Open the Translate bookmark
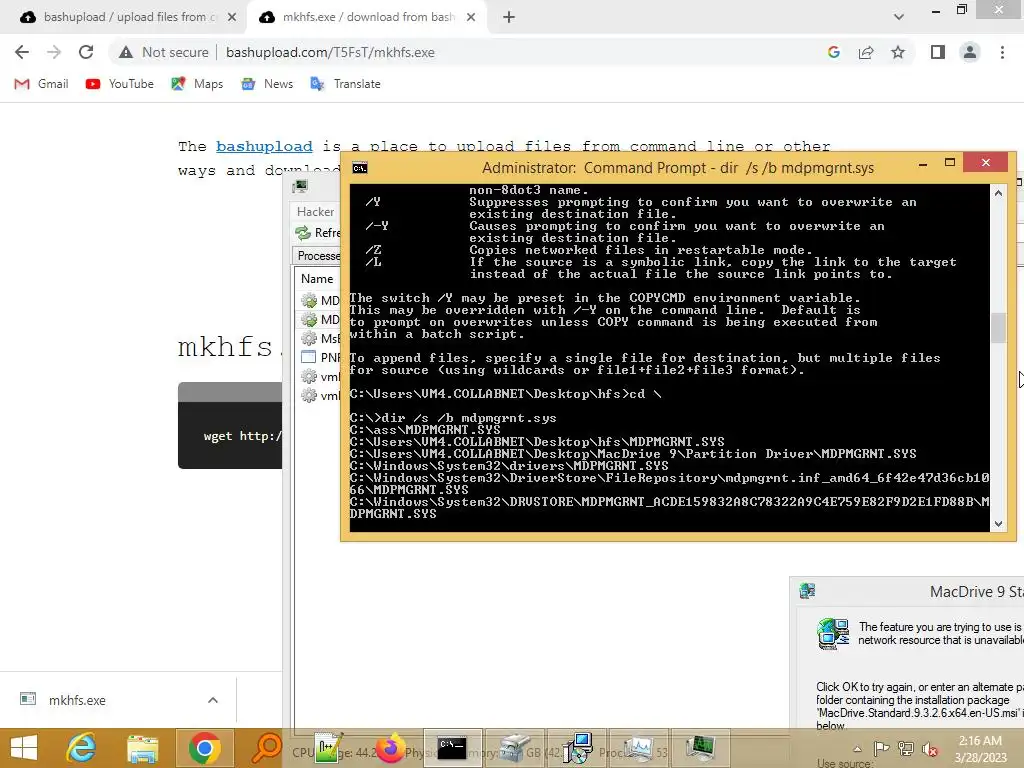This screenshot has height=768, width=1024. (345, 84)
